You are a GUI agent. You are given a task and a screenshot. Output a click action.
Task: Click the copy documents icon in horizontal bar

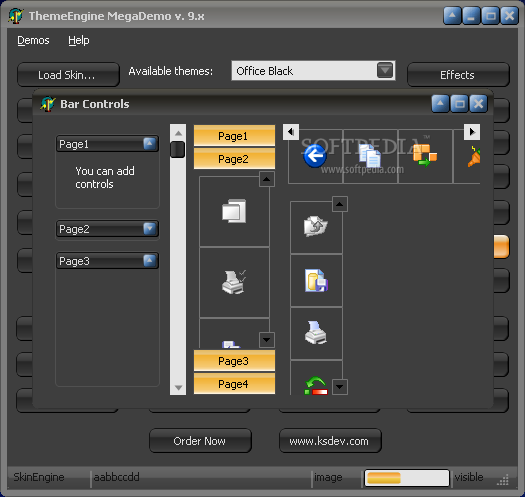tap(370, 155)
